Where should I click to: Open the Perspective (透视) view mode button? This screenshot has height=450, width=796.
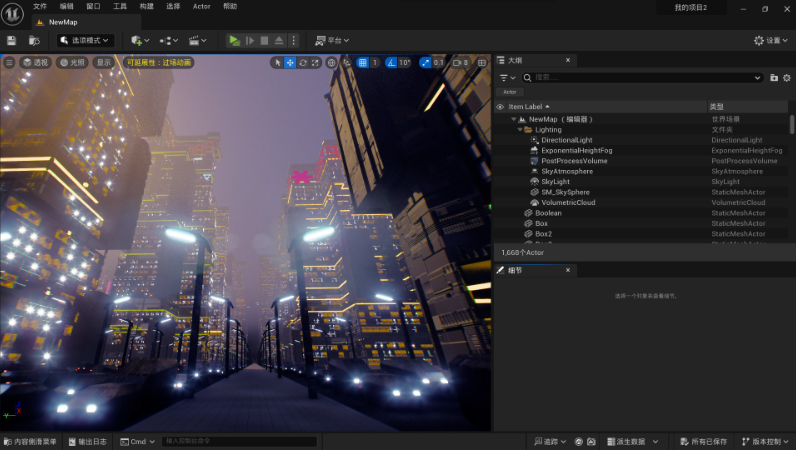(36, 62)
